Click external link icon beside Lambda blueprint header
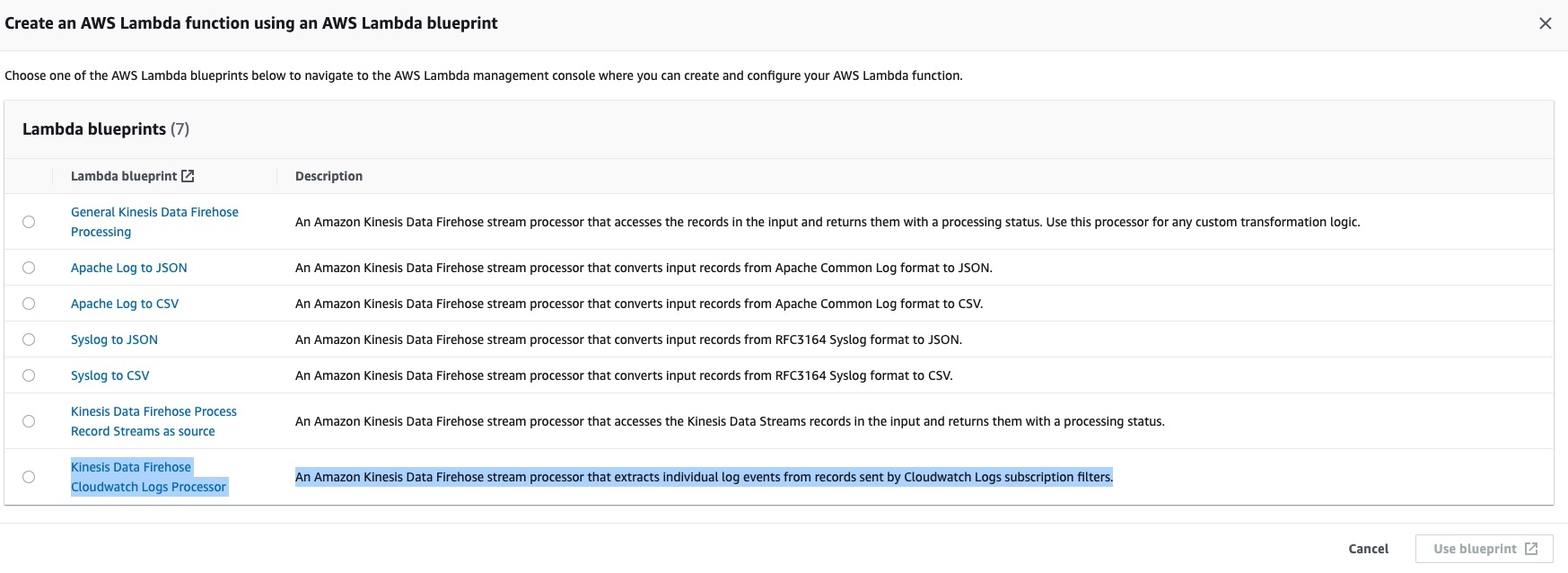Screen dimensions: 1568x573 coord(188,176)
